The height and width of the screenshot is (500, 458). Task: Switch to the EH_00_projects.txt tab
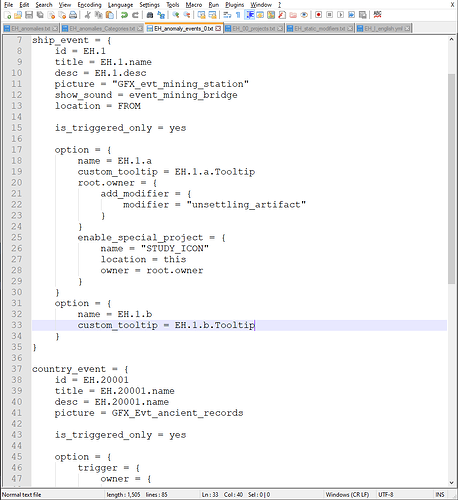pos(254,29)
